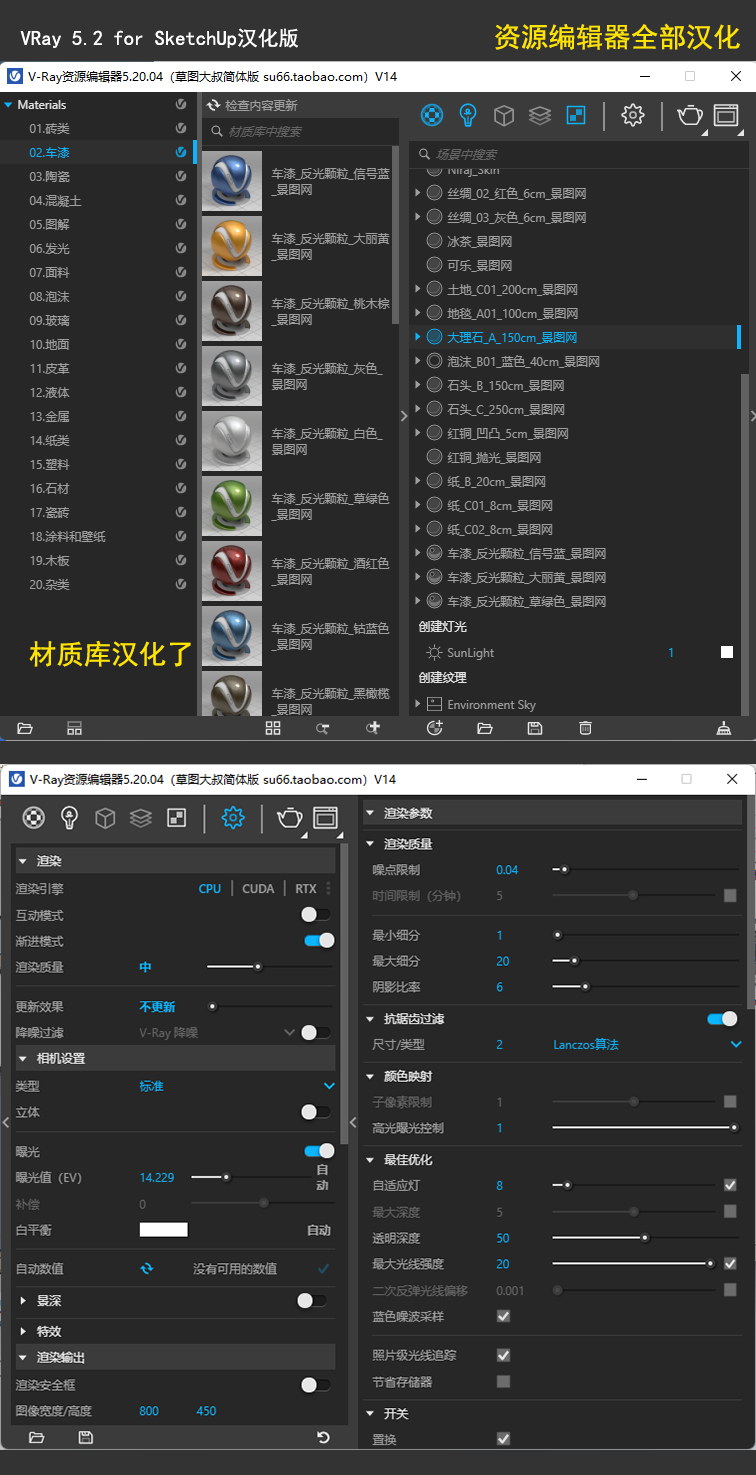The height and width of the screenshot is (1475, 756).
Task: Select the CUDA render engine
Action: [x=258, y=888]
